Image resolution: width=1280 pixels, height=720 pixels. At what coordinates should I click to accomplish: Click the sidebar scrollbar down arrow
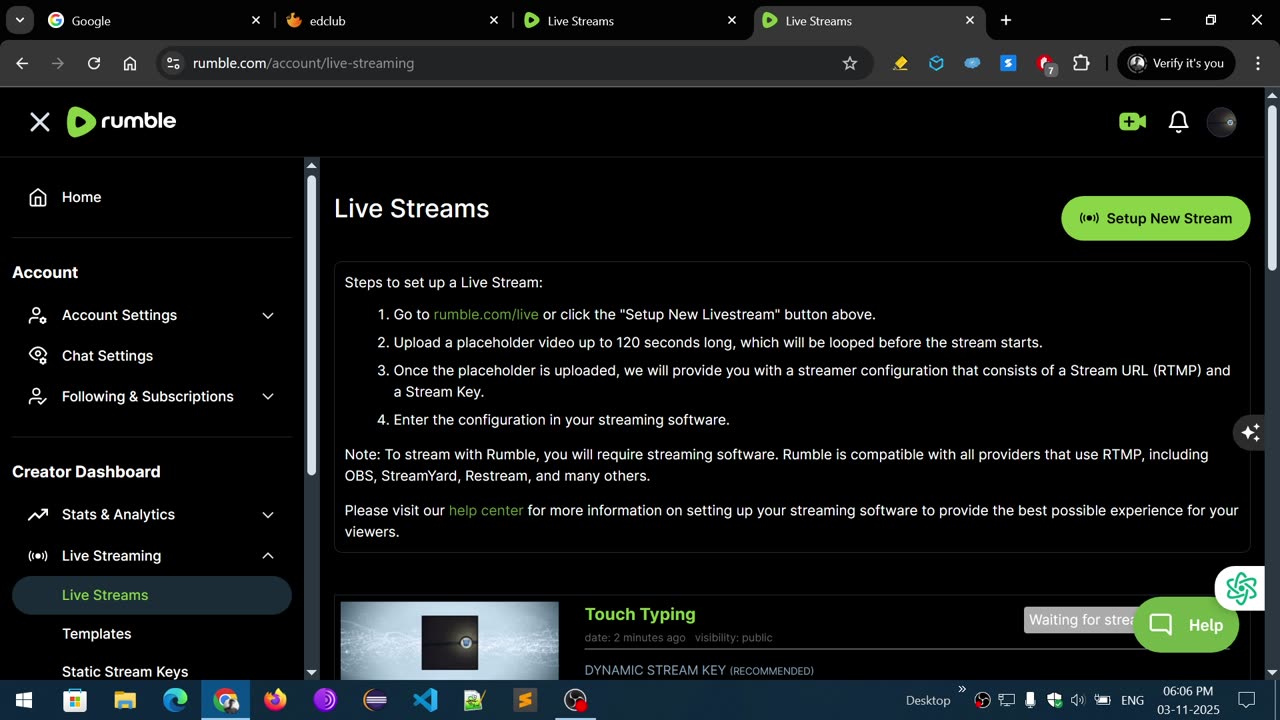click(x=311, y=673)
